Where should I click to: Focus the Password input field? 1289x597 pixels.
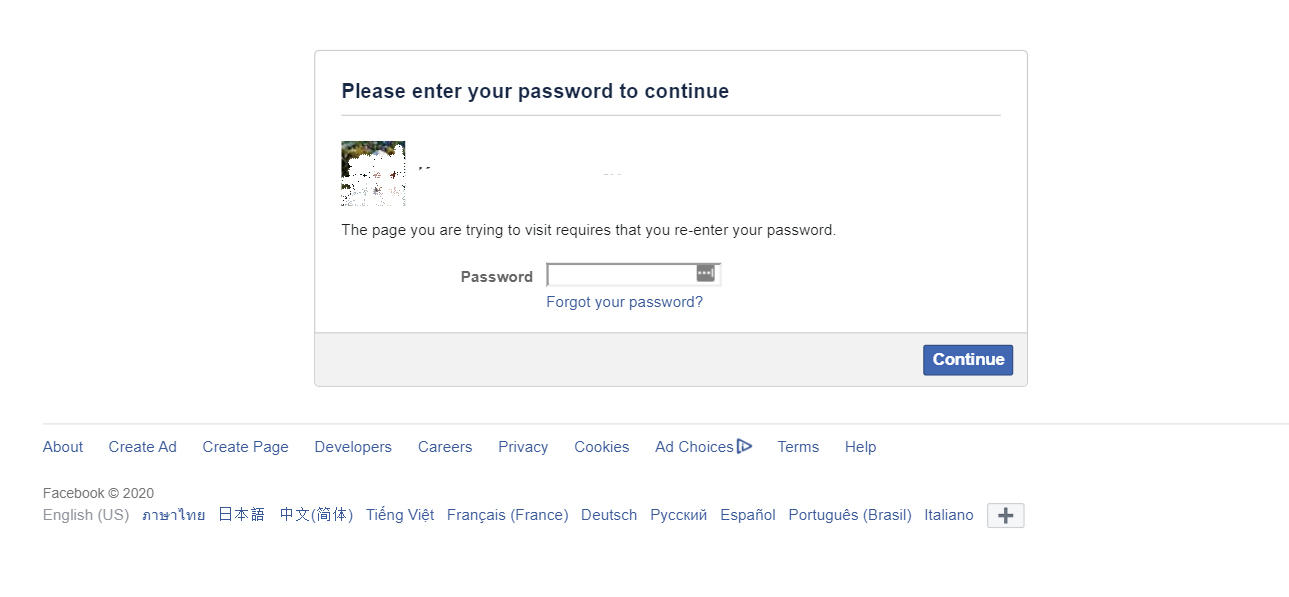633,275
